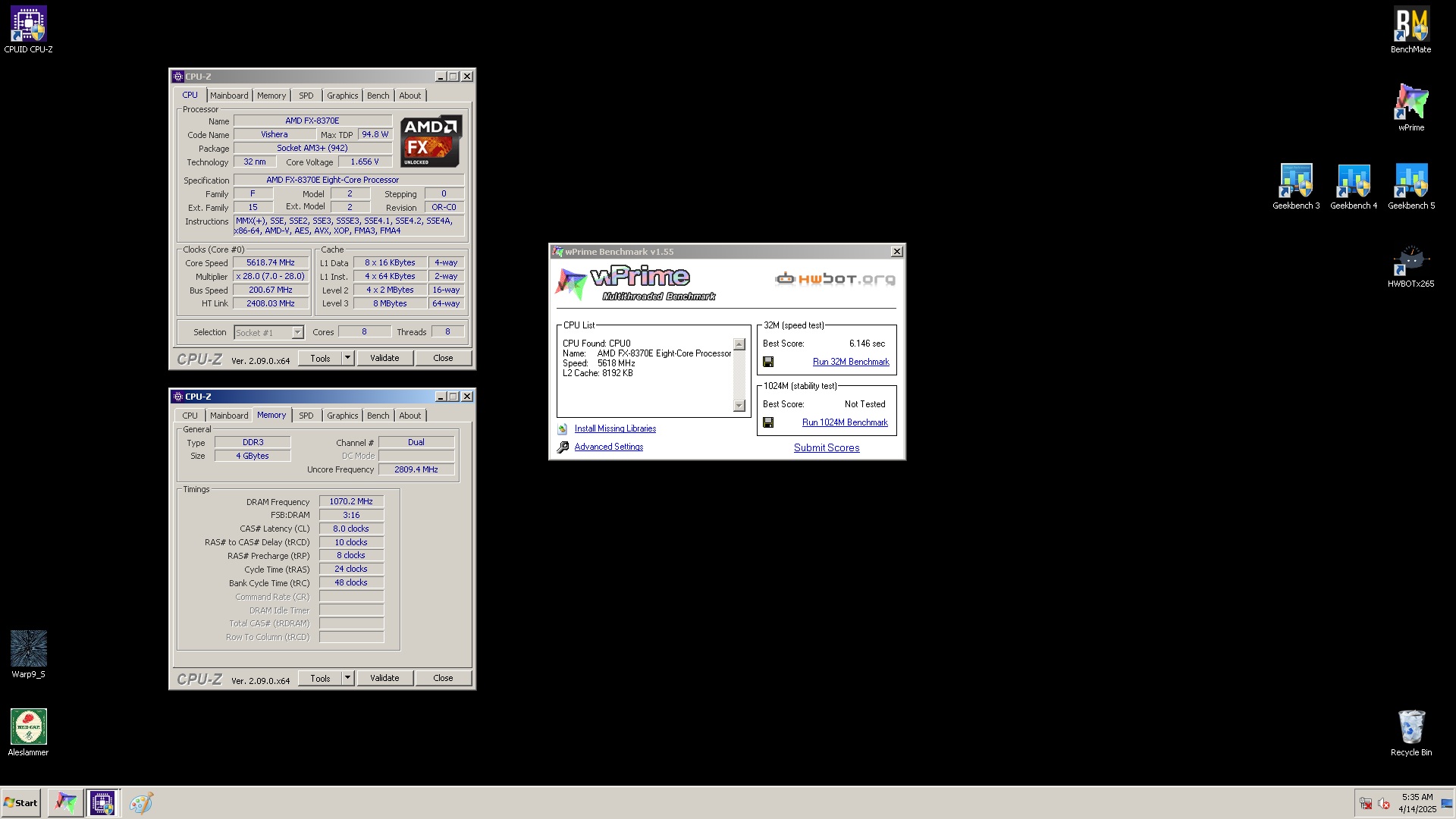This screenshot has height=819, width=1456.
Task: Click Install Missing Libraries link
Action: coord(615,429)
